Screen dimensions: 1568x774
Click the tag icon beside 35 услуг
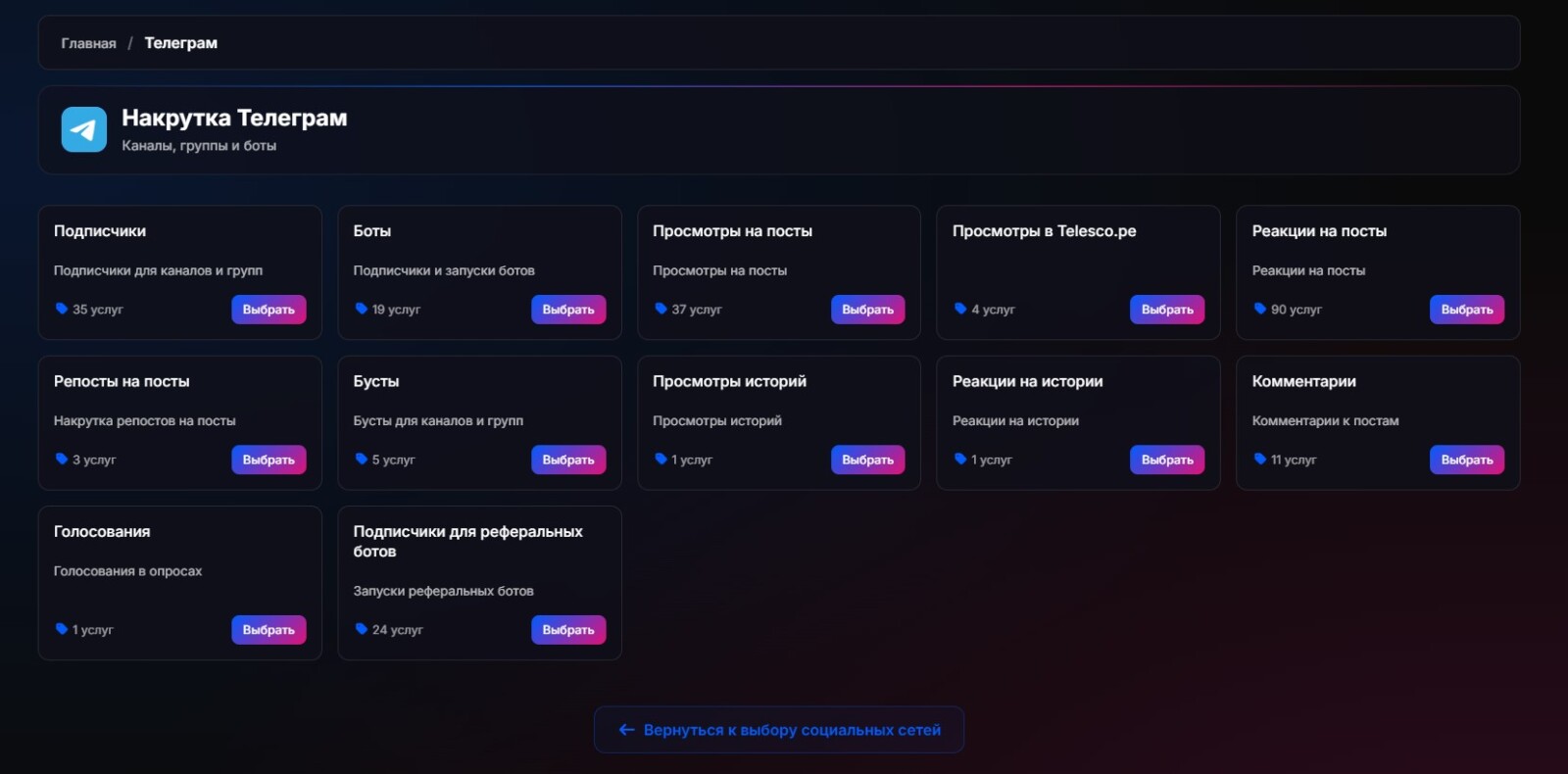(62, 309)
